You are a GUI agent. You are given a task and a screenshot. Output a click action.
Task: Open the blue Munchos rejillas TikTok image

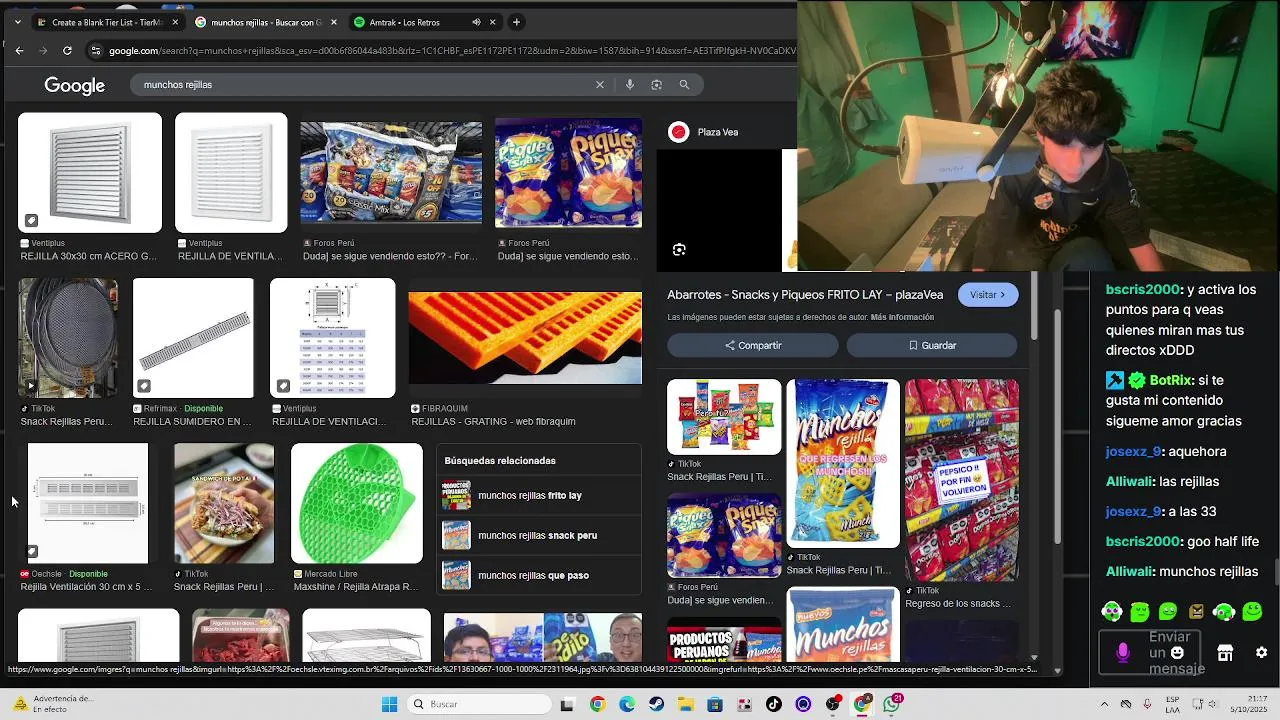tap(843, 462)
